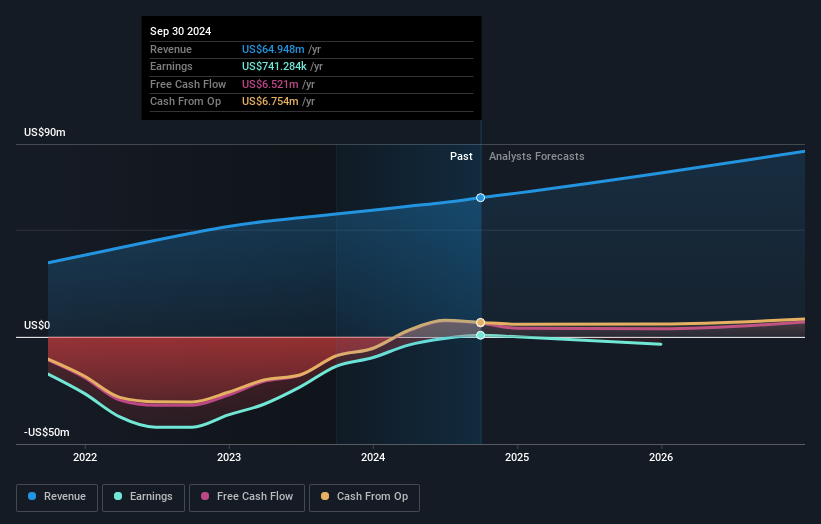Image resolution: width=821 pixels, height=524 pixels.
Task: Select the Revenue data point on Sep 30 2024
Action: click(x=481, y=198)
